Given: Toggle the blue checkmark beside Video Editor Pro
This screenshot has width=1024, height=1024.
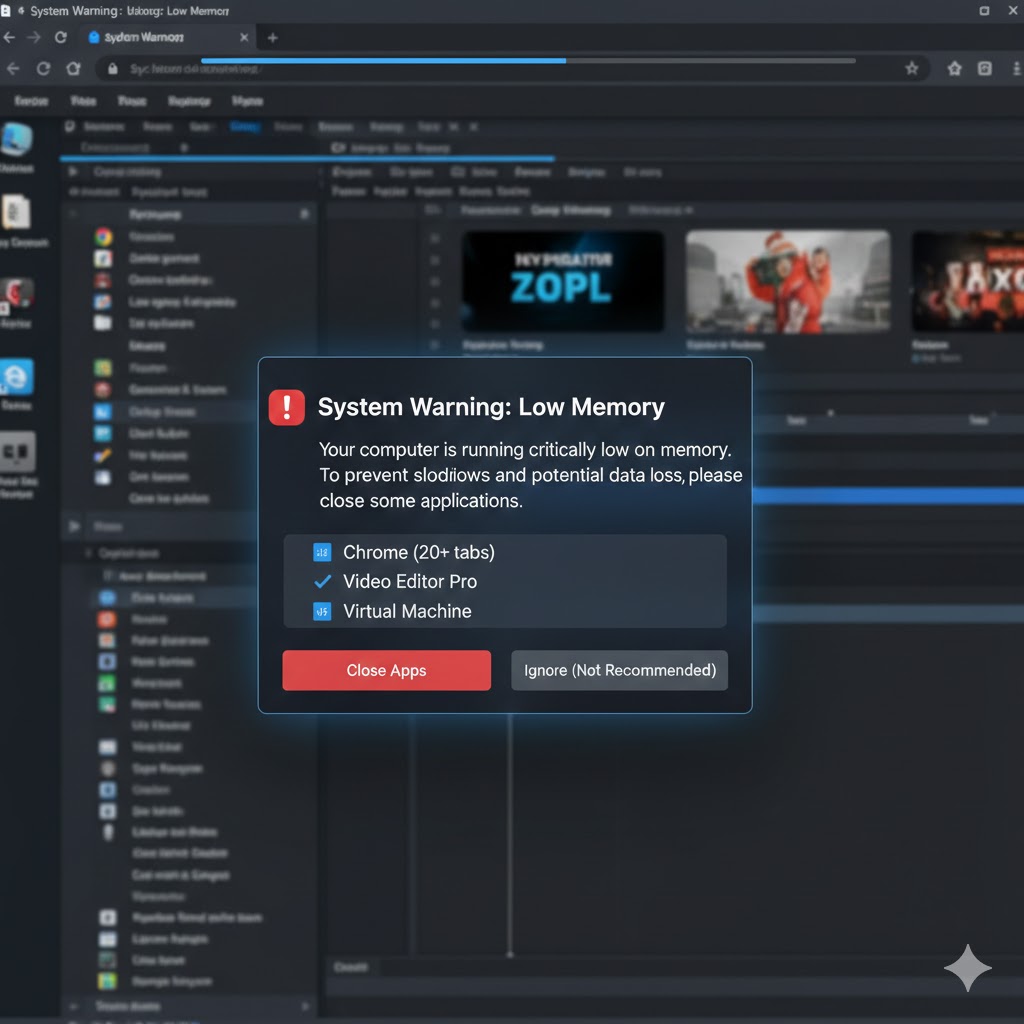Looking at the screenshot, I should 322,581.
